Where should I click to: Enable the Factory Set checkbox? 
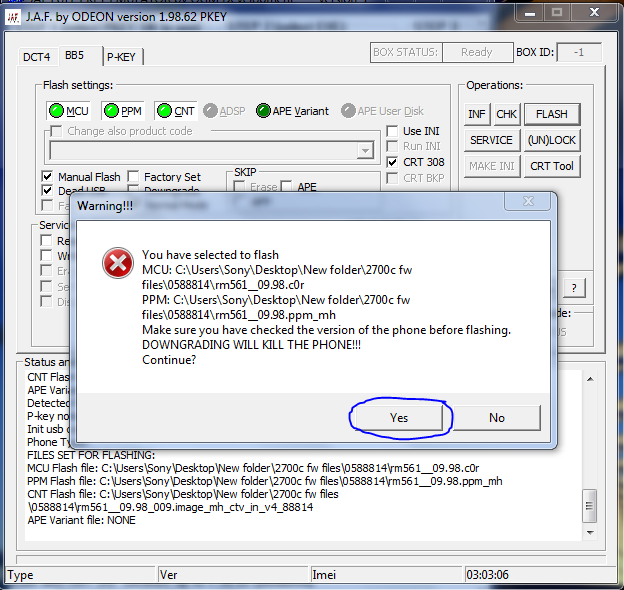tap(133, 176)
